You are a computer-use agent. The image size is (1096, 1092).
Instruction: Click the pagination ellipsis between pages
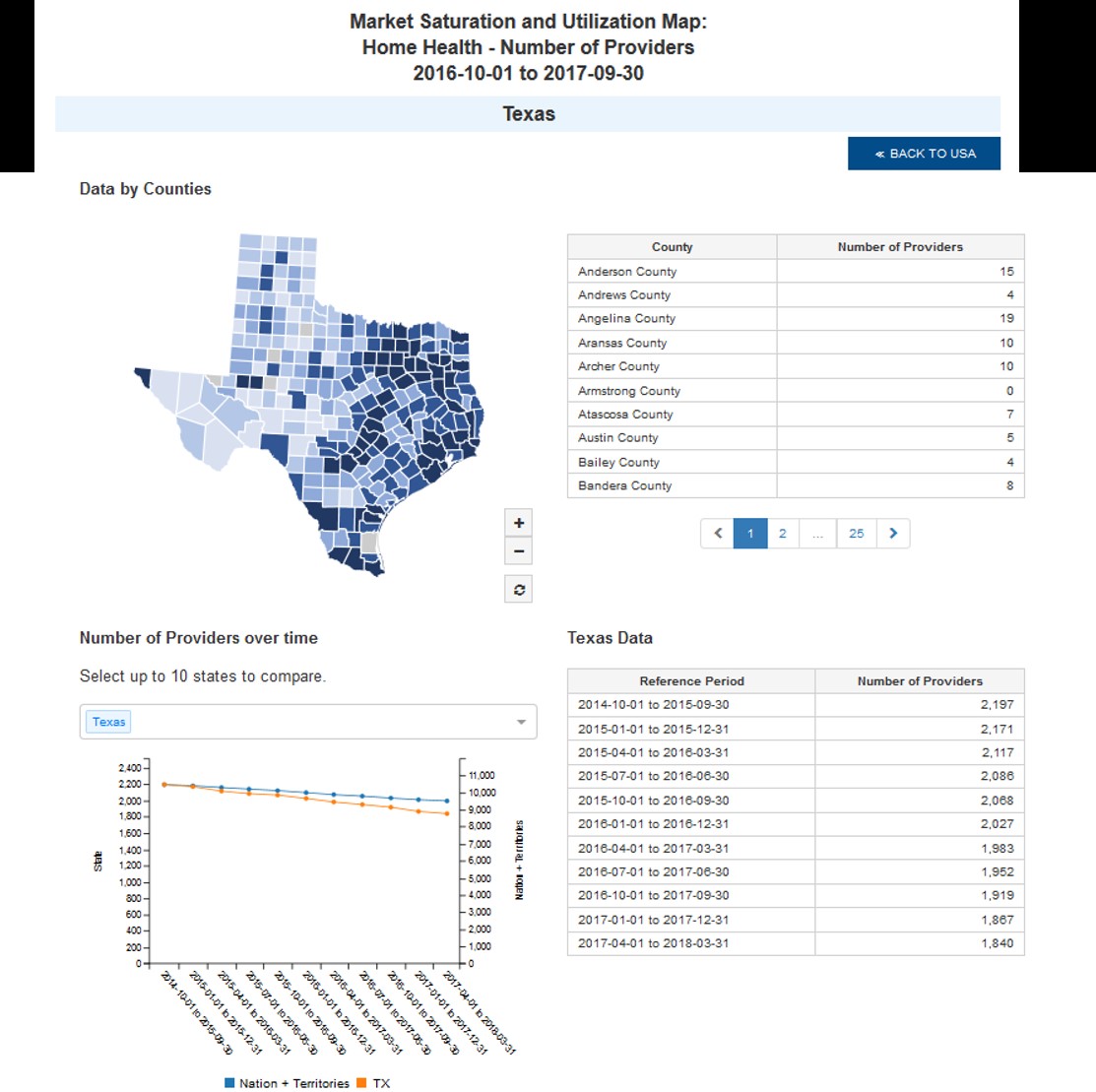[x=817, y=534]
